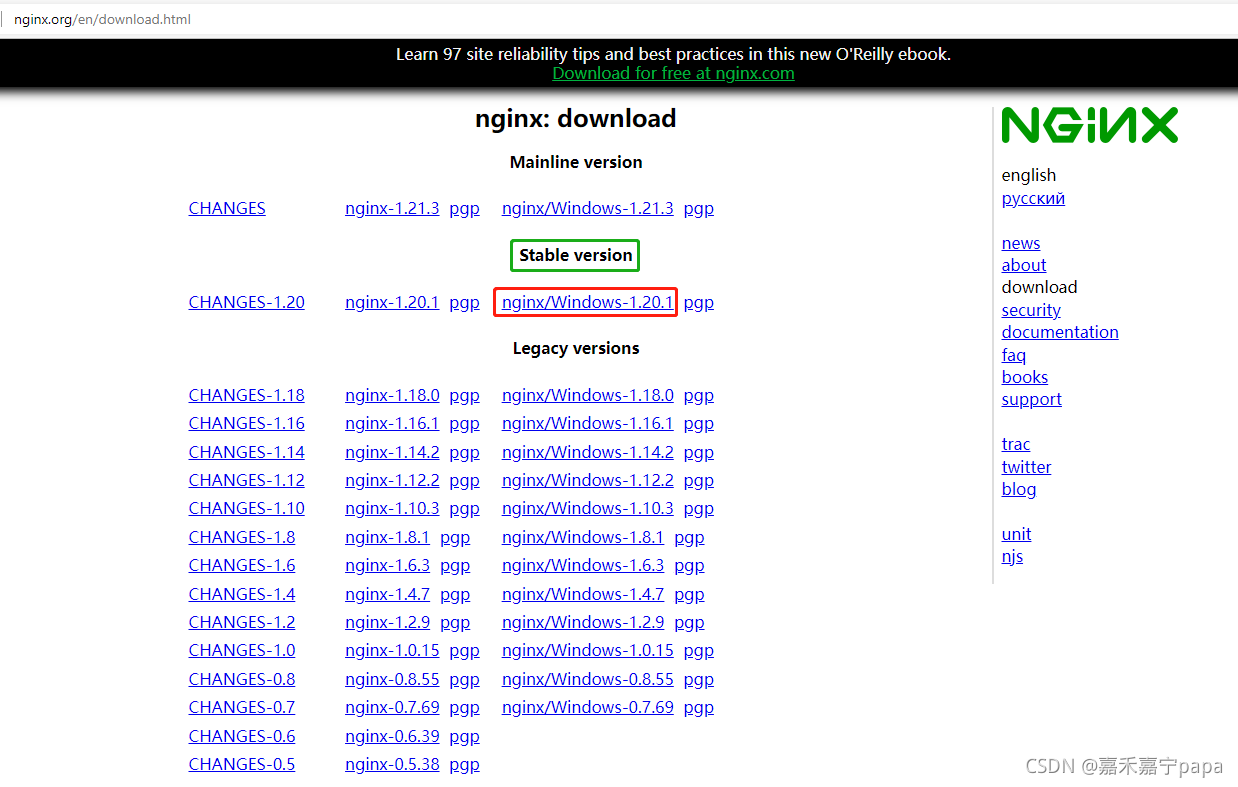Open CHANGES-1.6 link
This screenshot has width=1238, height=787.
(242, 565)
